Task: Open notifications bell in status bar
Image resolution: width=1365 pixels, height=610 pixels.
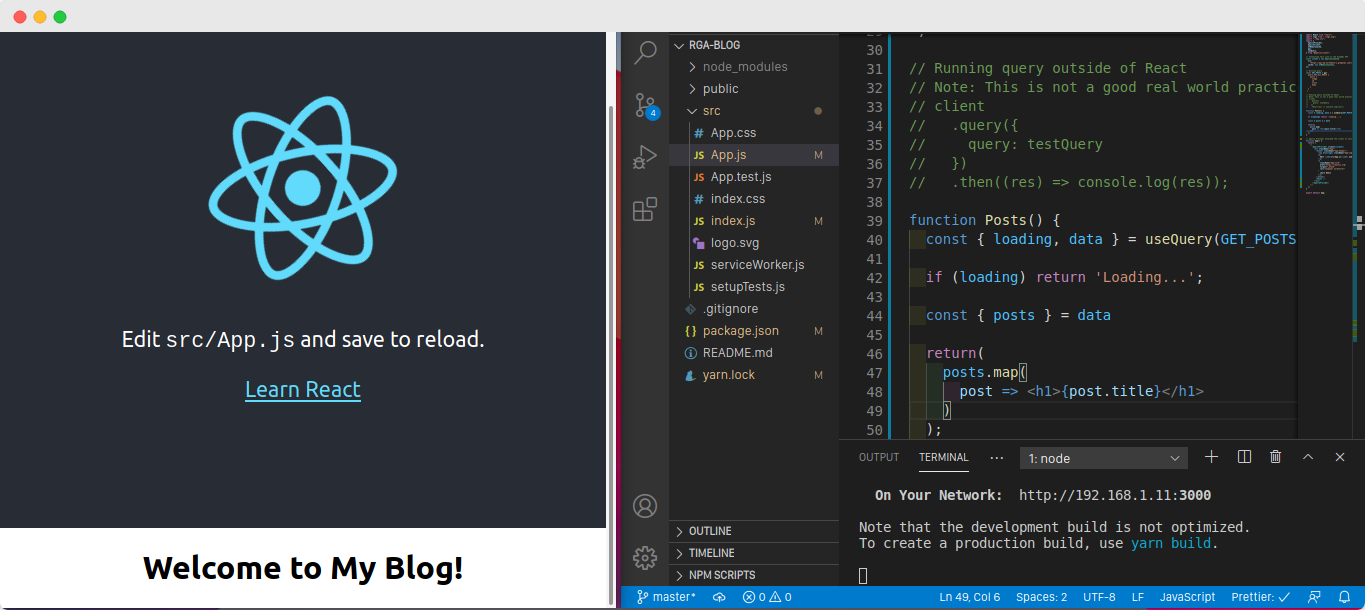Action: click(x=1344, y=597)
